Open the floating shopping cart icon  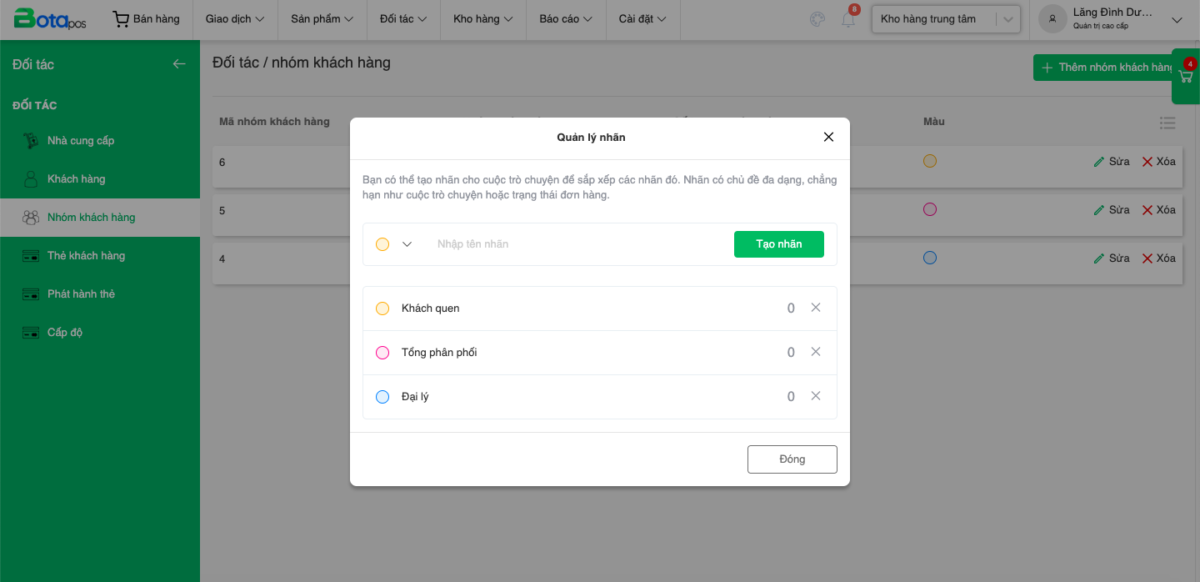pos(1186,78)
